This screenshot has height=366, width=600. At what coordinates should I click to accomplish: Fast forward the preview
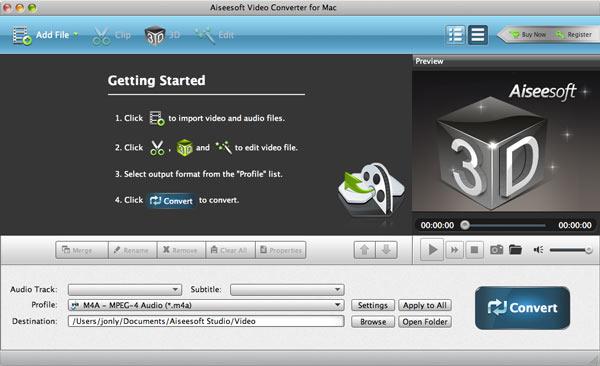click(x=454, y=250)
